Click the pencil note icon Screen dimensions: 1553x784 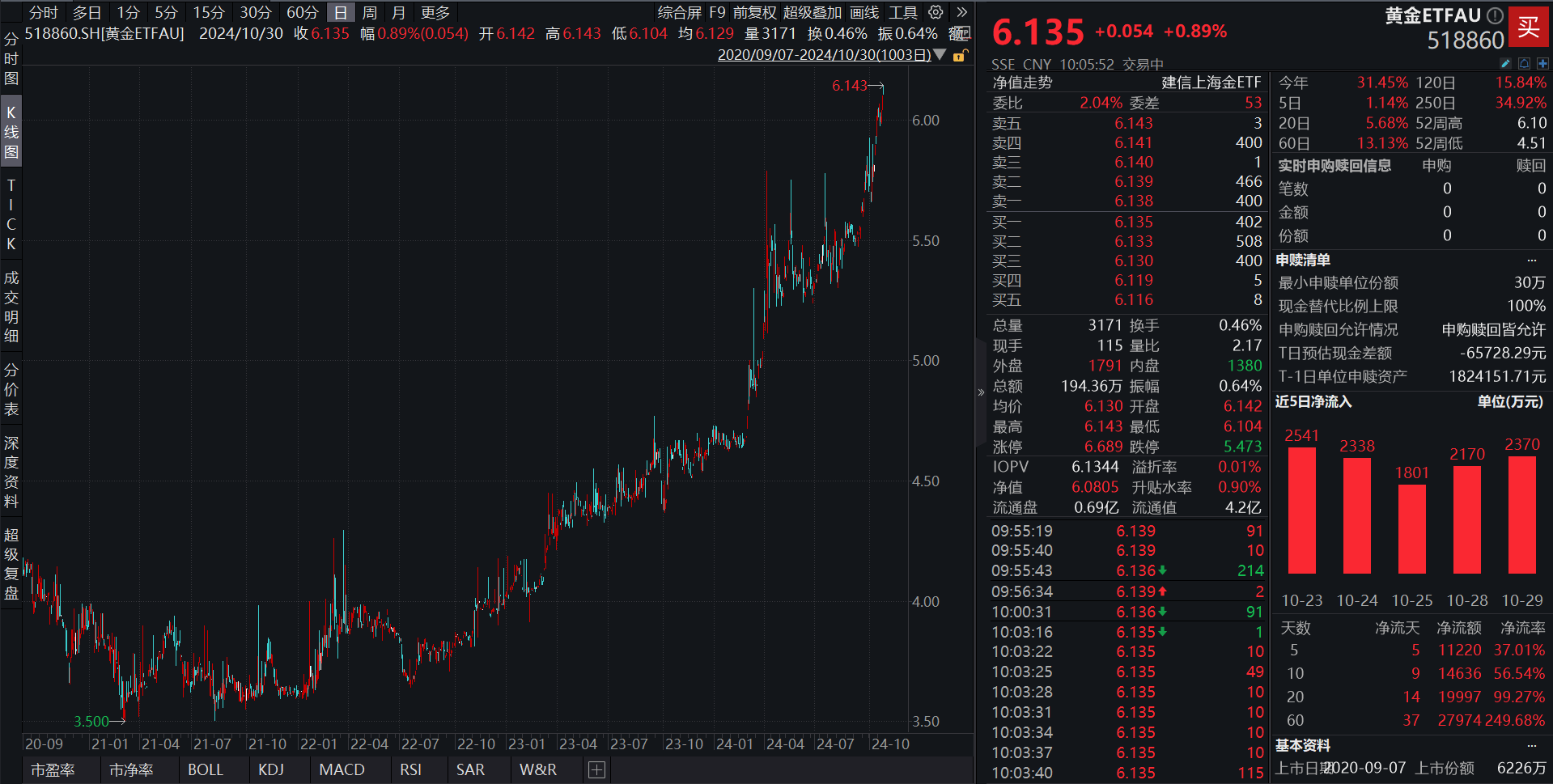1505,63
